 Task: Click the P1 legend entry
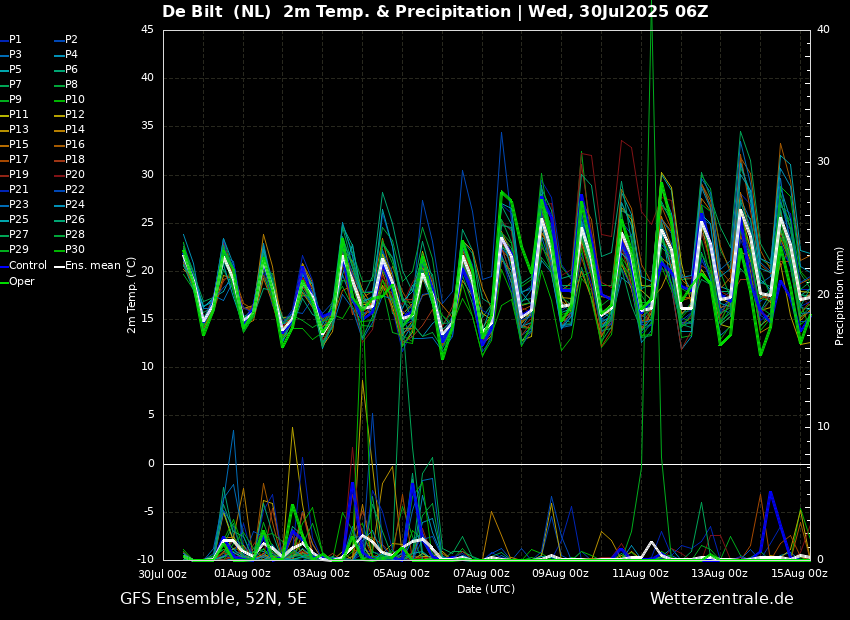pos(15,39)
